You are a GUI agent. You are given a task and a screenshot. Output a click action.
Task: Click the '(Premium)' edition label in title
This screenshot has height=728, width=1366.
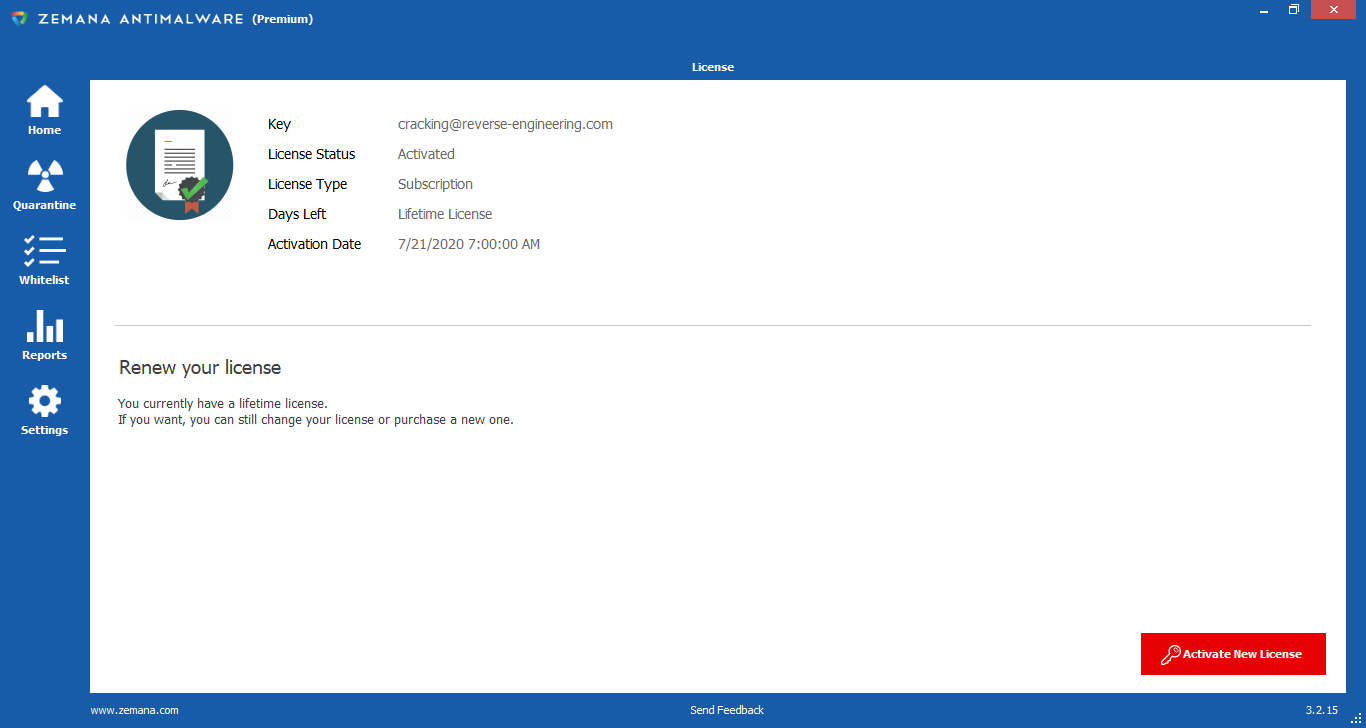283,19
